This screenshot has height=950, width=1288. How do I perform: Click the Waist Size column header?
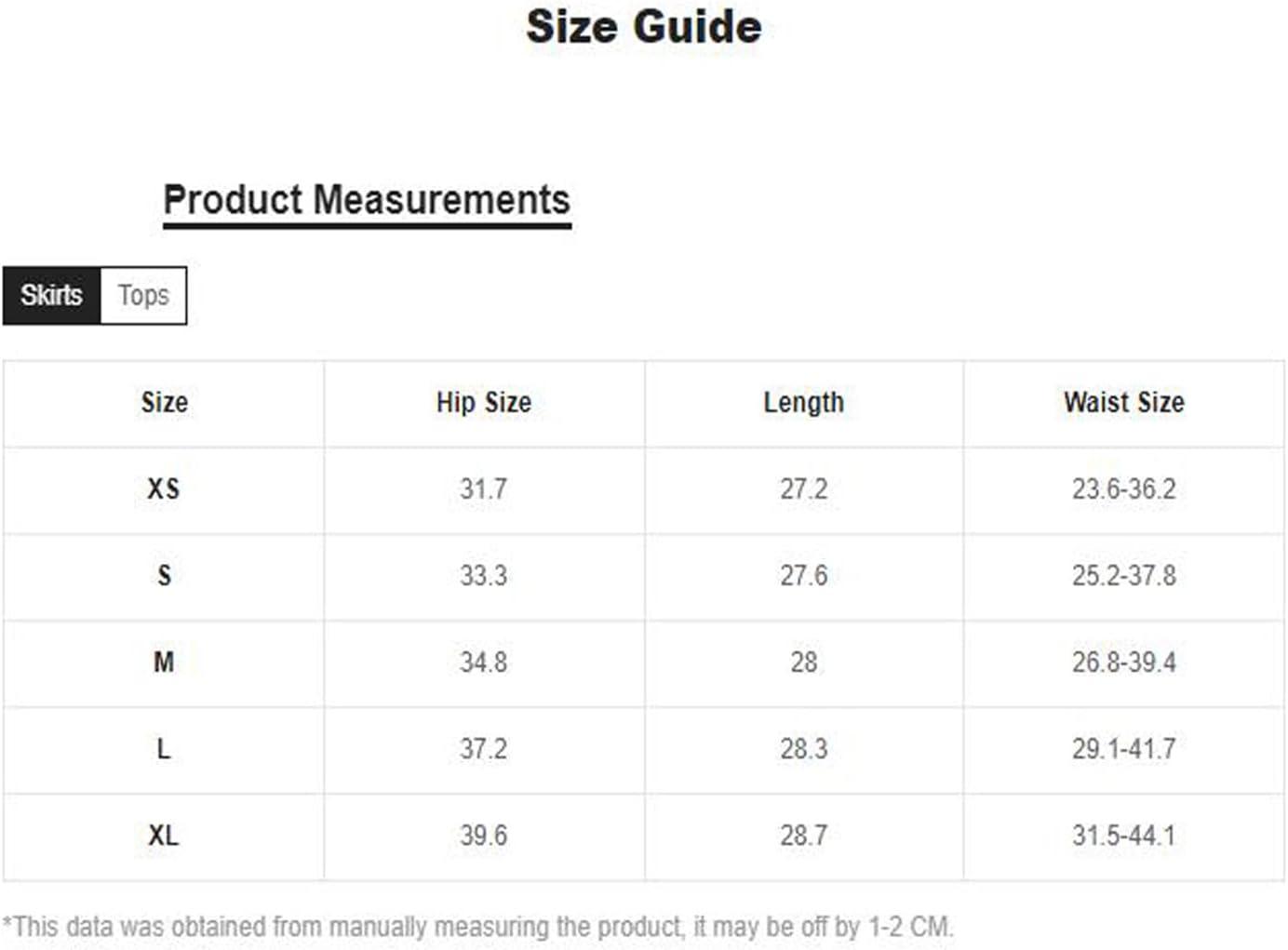click(x=1124, y=403)
